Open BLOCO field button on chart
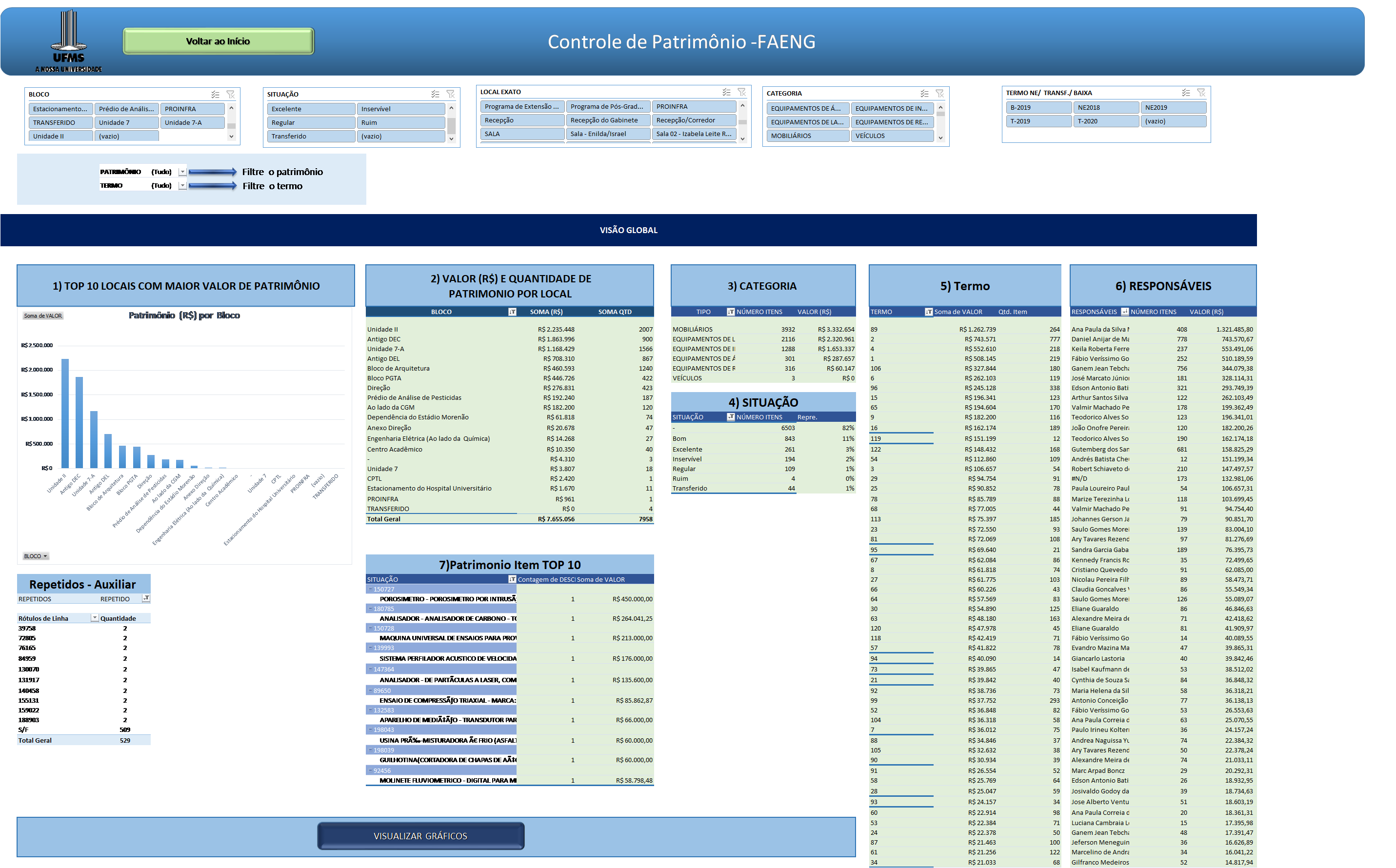The image size is (1396, 868). pos(36,556)
